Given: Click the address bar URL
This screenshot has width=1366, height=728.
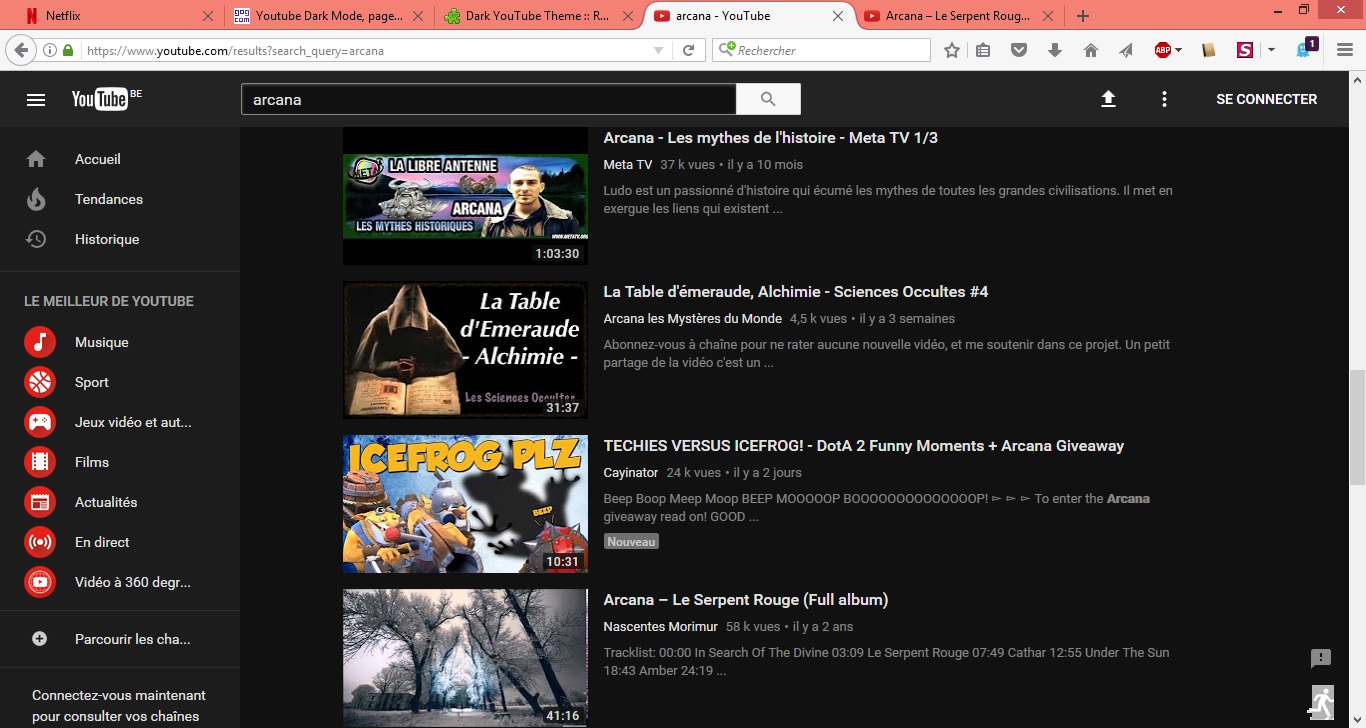Looking at the screenshot, I should (235, 50).
